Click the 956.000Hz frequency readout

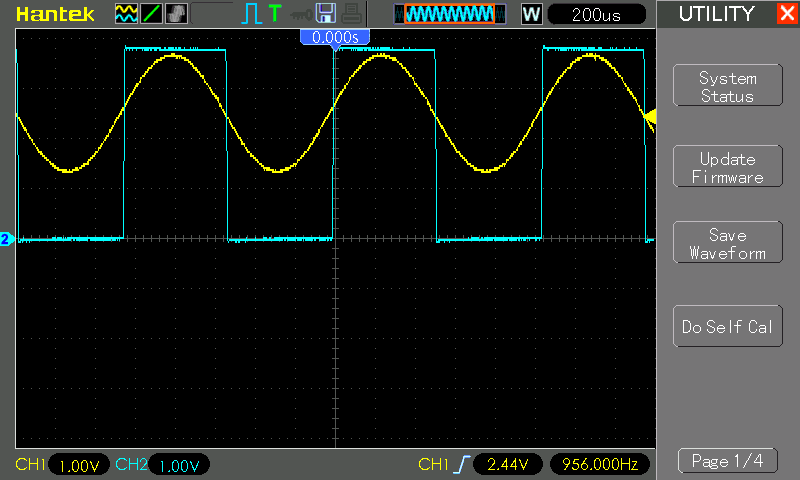coord(600,465)
